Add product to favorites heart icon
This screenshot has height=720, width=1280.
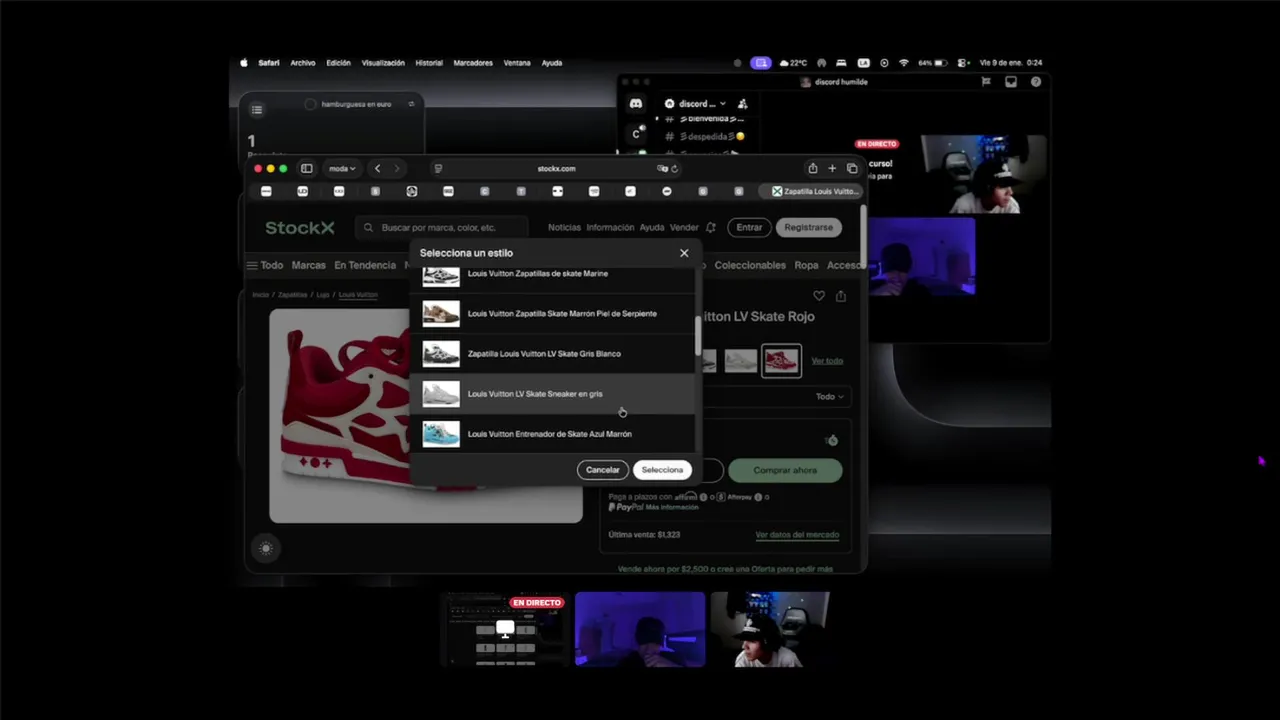click(819, 296)
